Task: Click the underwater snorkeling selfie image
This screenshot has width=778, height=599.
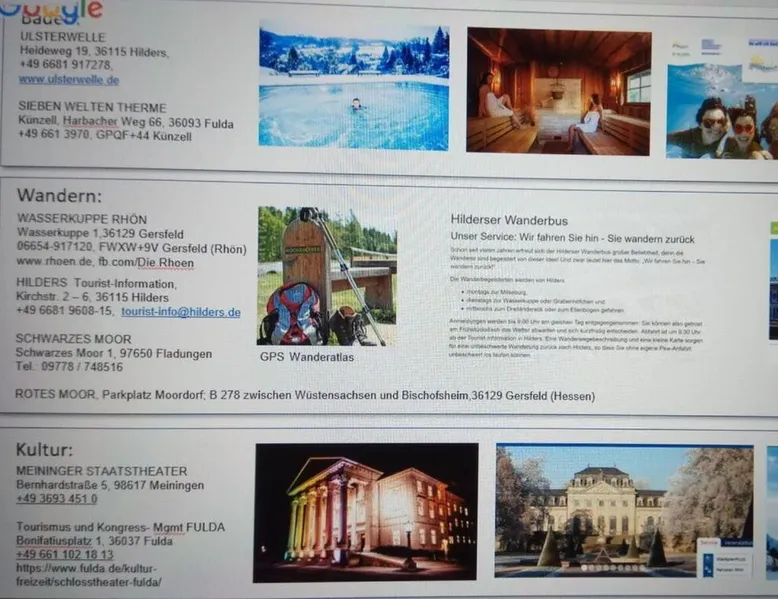Action: tap(722, 98)
